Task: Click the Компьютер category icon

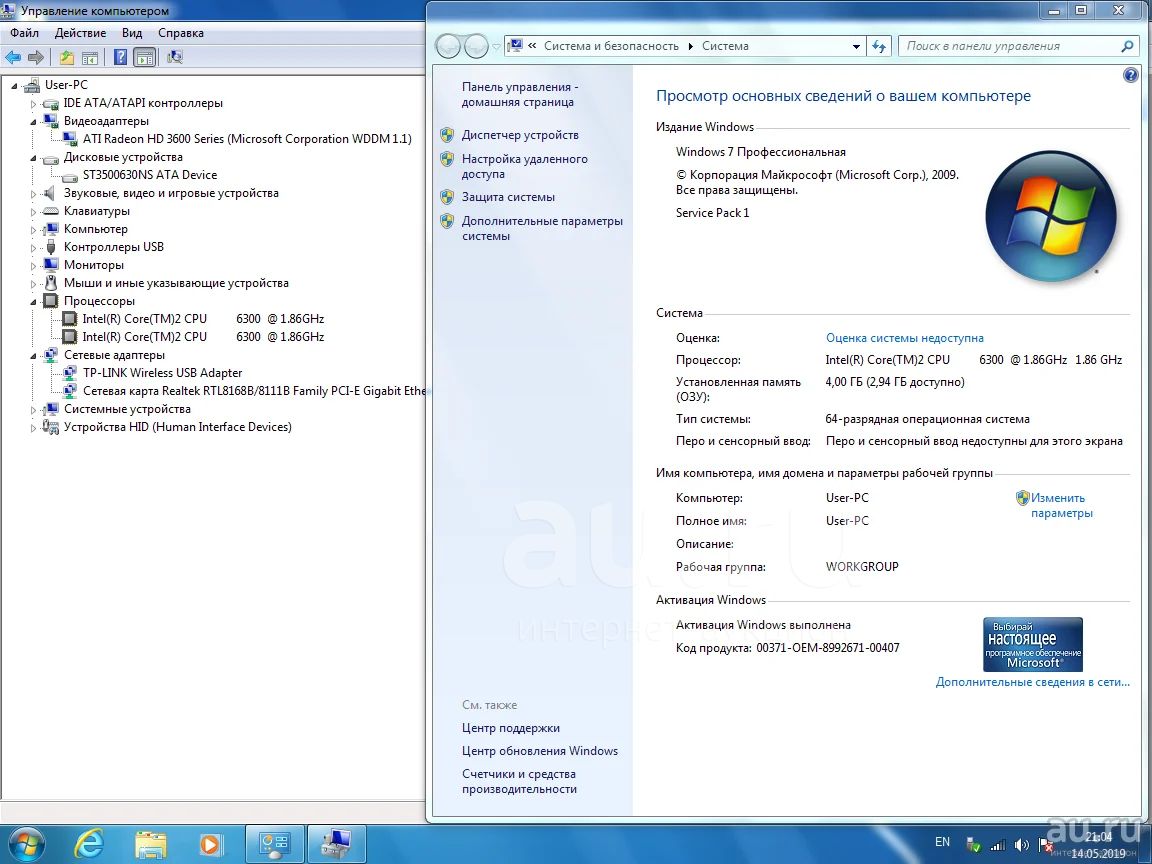Action: coord(50,229)
